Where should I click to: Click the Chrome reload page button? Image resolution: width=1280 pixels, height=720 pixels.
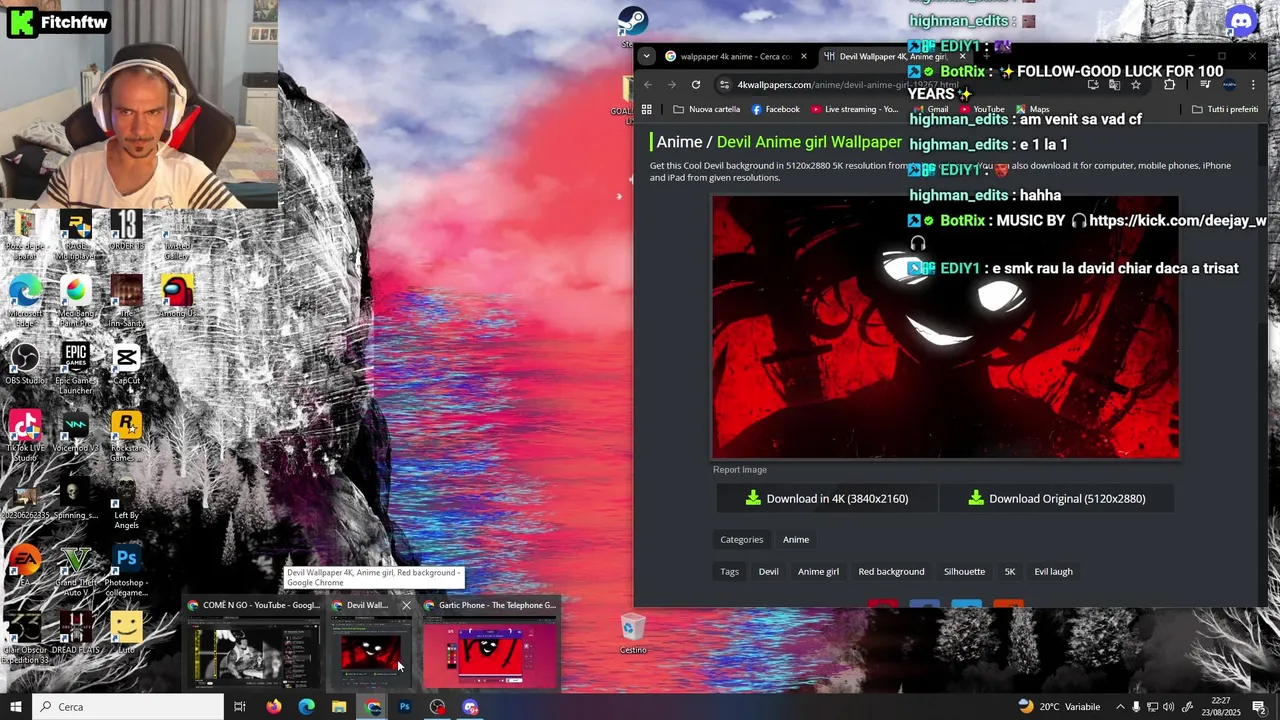696,85
